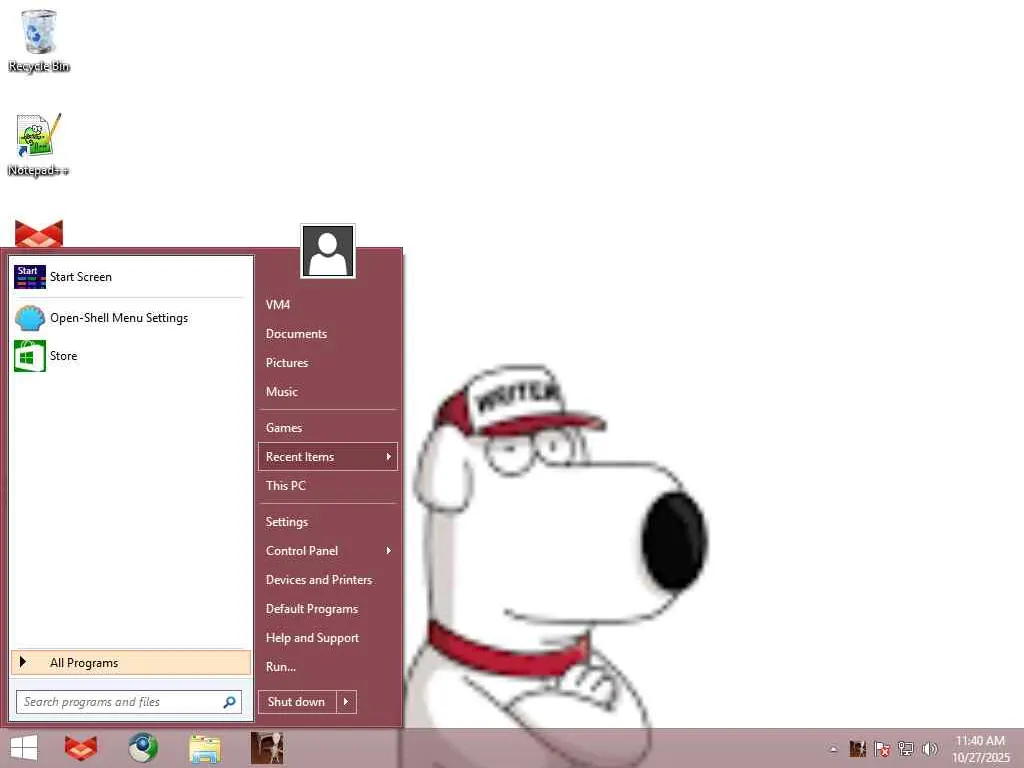The image size is (1024, 768).
Task: Open the Run... dialog
Action: (x=328, y=667)
